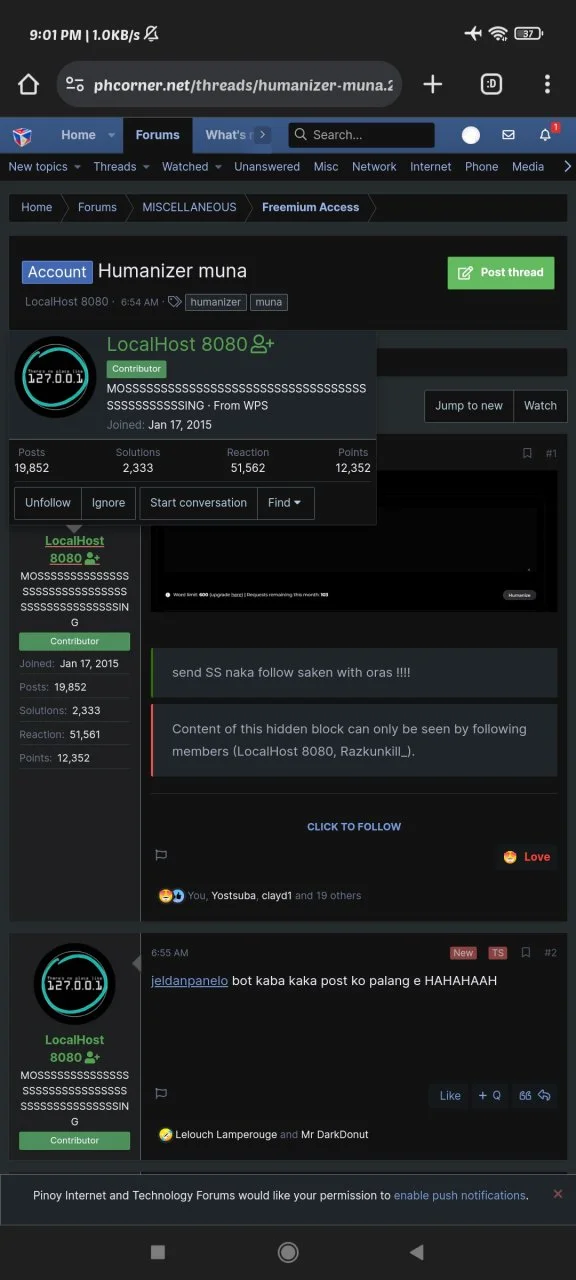Open the Media sub-navigation item
Viewport: 576px width, 1280px height.
[x=528, y=167]
